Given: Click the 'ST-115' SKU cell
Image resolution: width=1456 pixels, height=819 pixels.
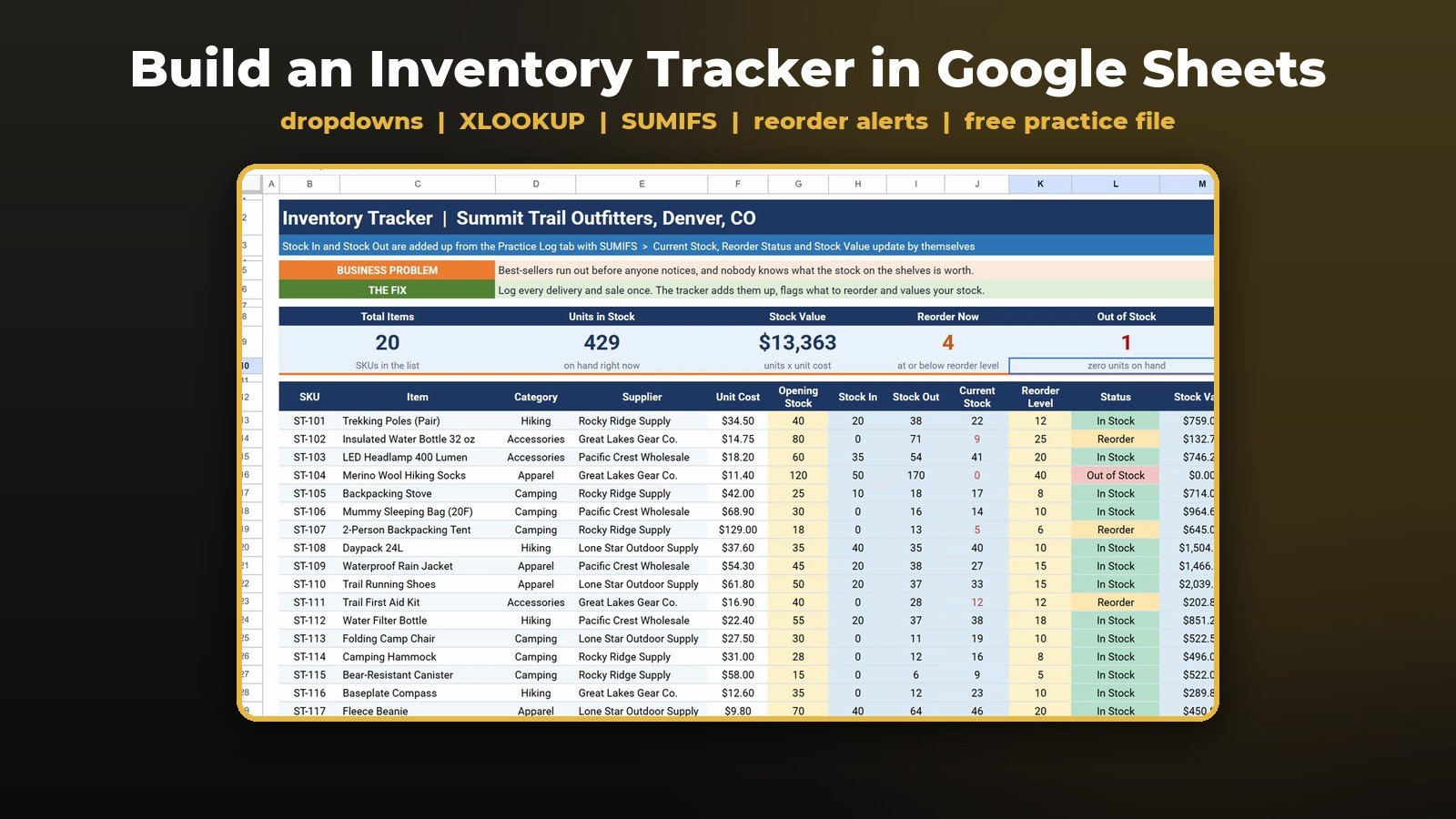Looking at the screenshot, I should click(x=309, y=675).
